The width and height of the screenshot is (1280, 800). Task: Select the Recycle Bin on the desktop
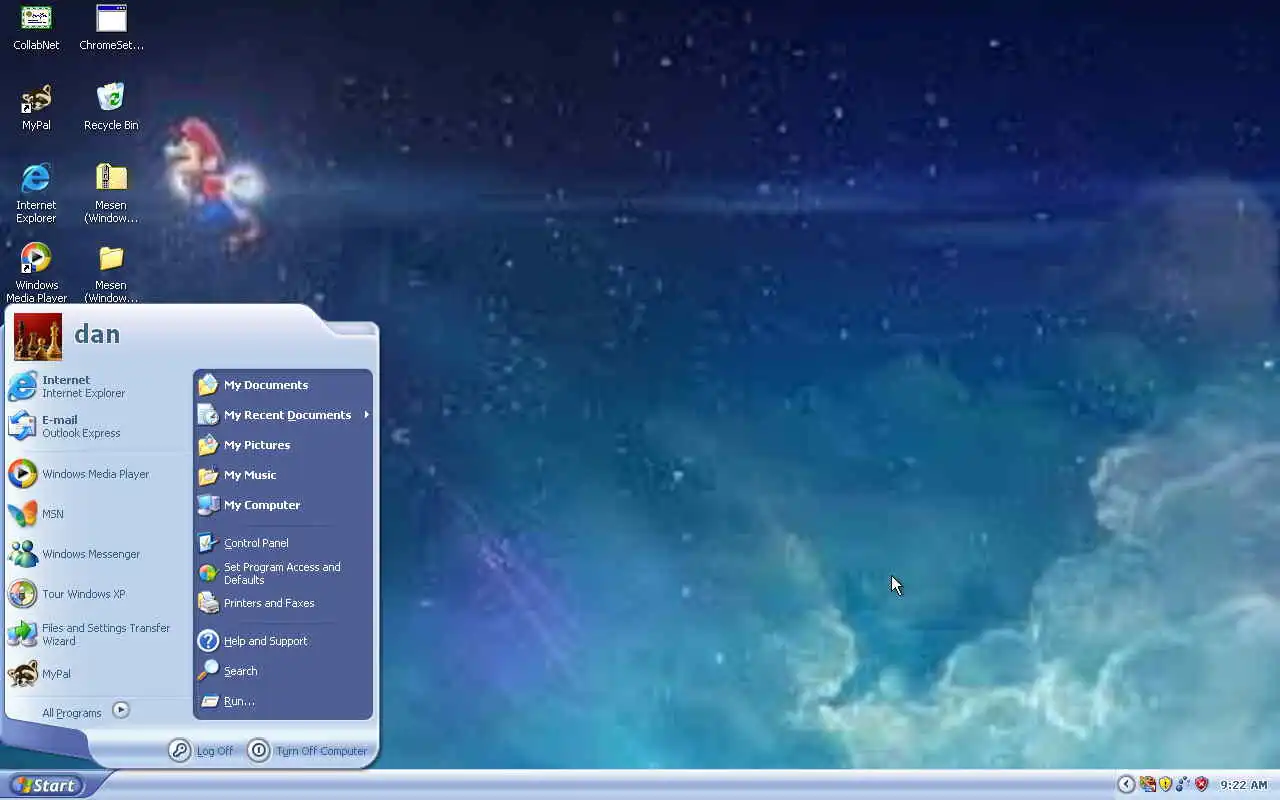pyautogui.click(x=111, y=107)
